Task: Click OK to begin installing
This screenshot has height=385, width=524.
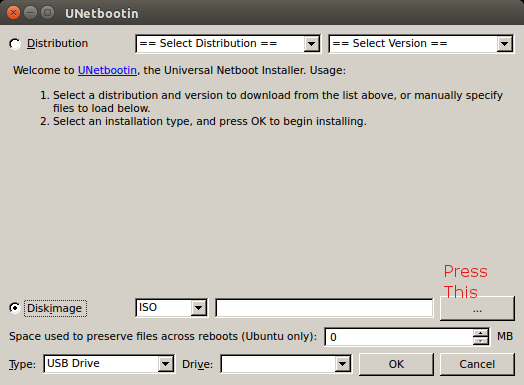Action: pyautogui.click(x=396, y=364)
